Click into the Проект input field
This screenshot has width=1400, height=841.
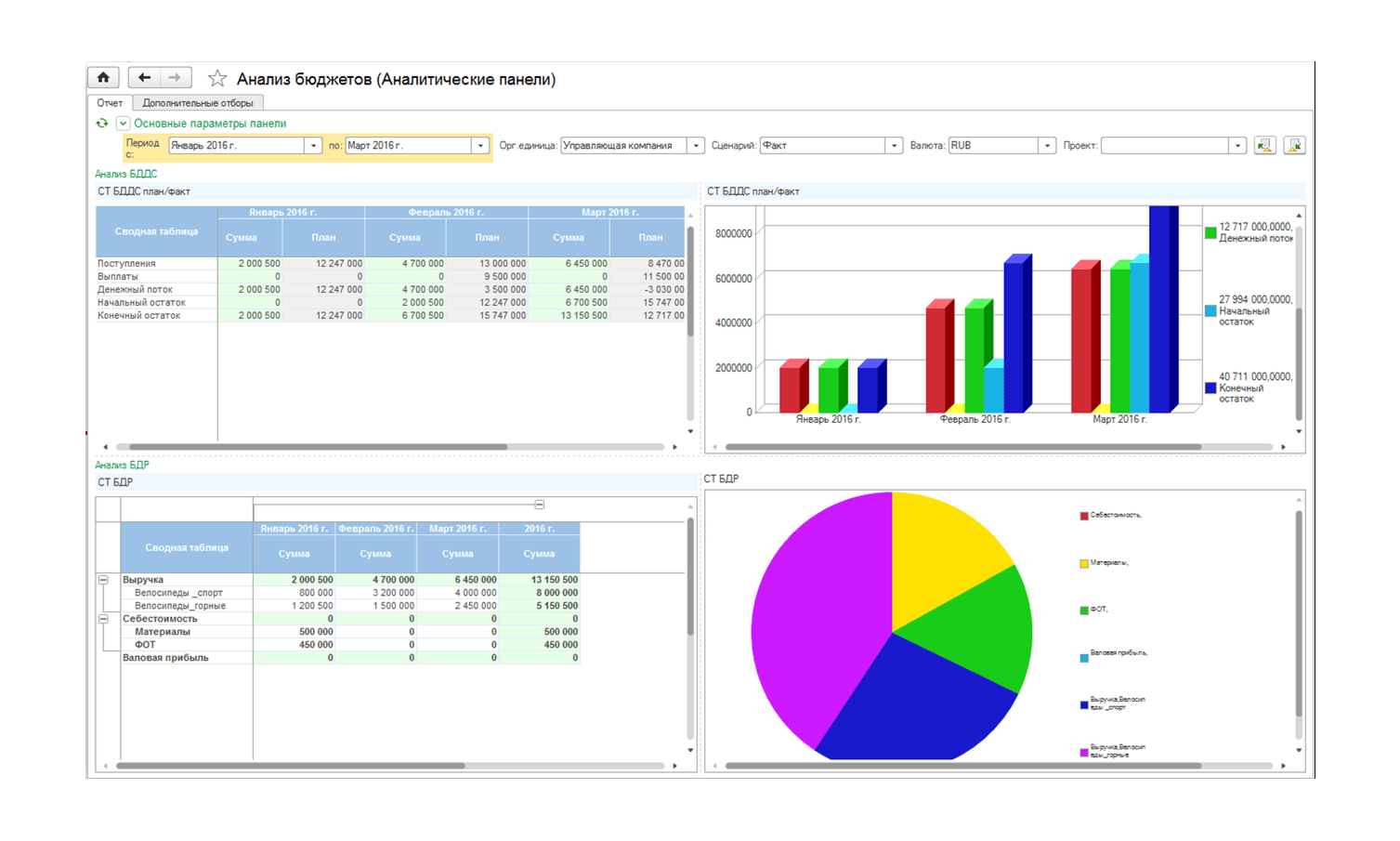pos(1165,146)
